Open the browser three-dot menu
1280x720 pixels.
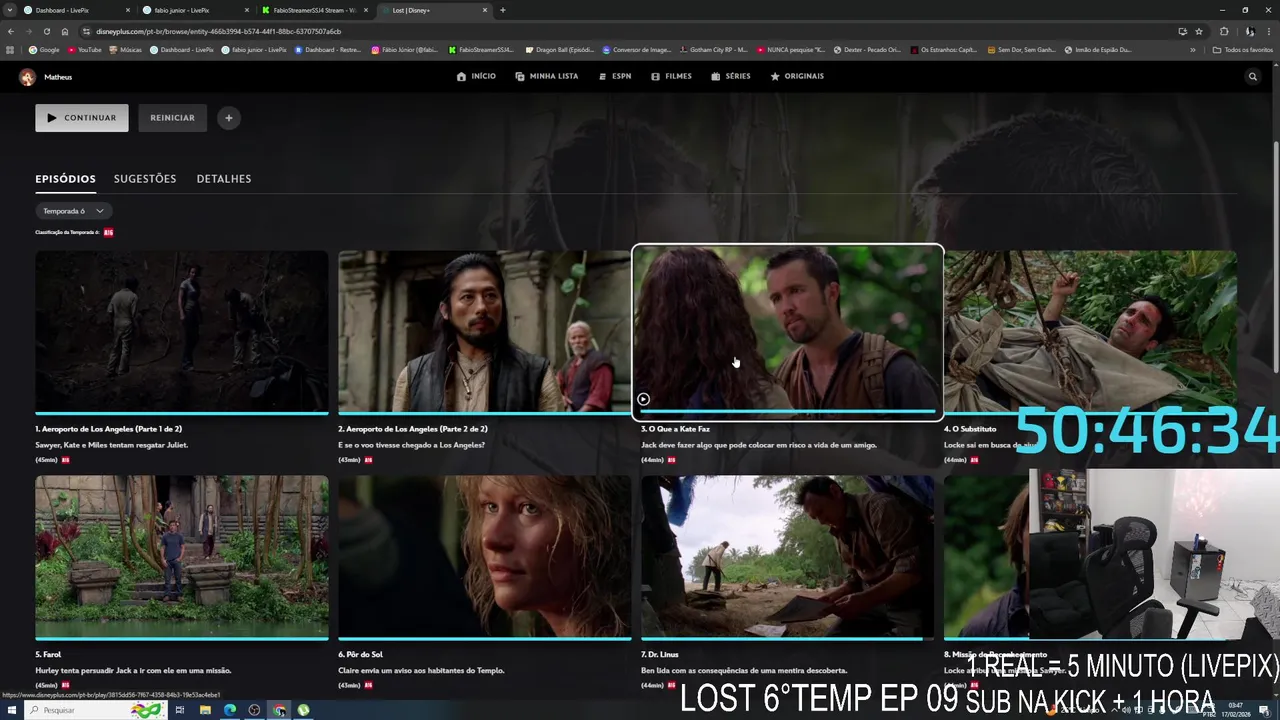click(x=1270, y=31)
